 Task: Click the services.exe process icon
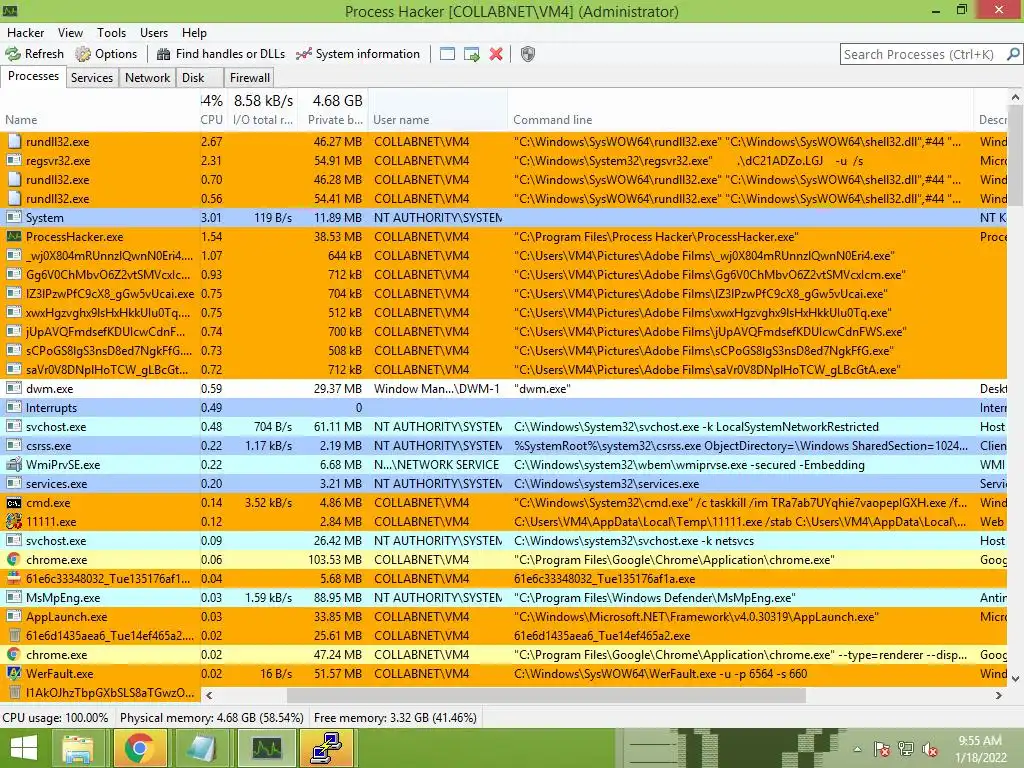click(x=14, y=483)
